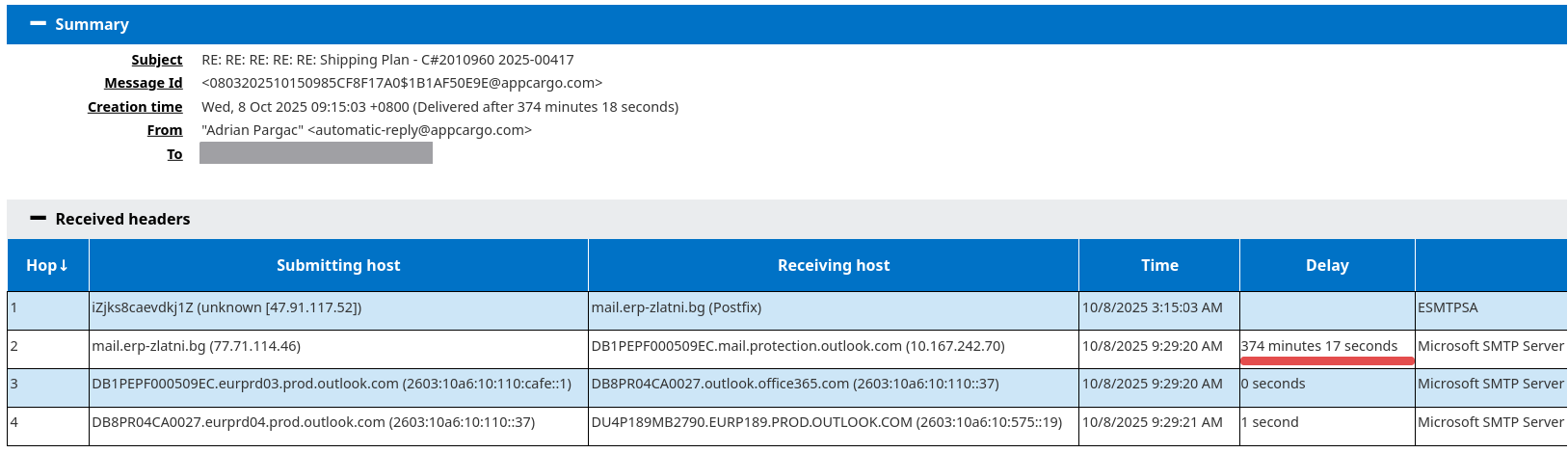Select hop 4 DU4P189MB2790 receiving host
Image resolution: width=1568 pixels, height=453 pixels.
827,422
